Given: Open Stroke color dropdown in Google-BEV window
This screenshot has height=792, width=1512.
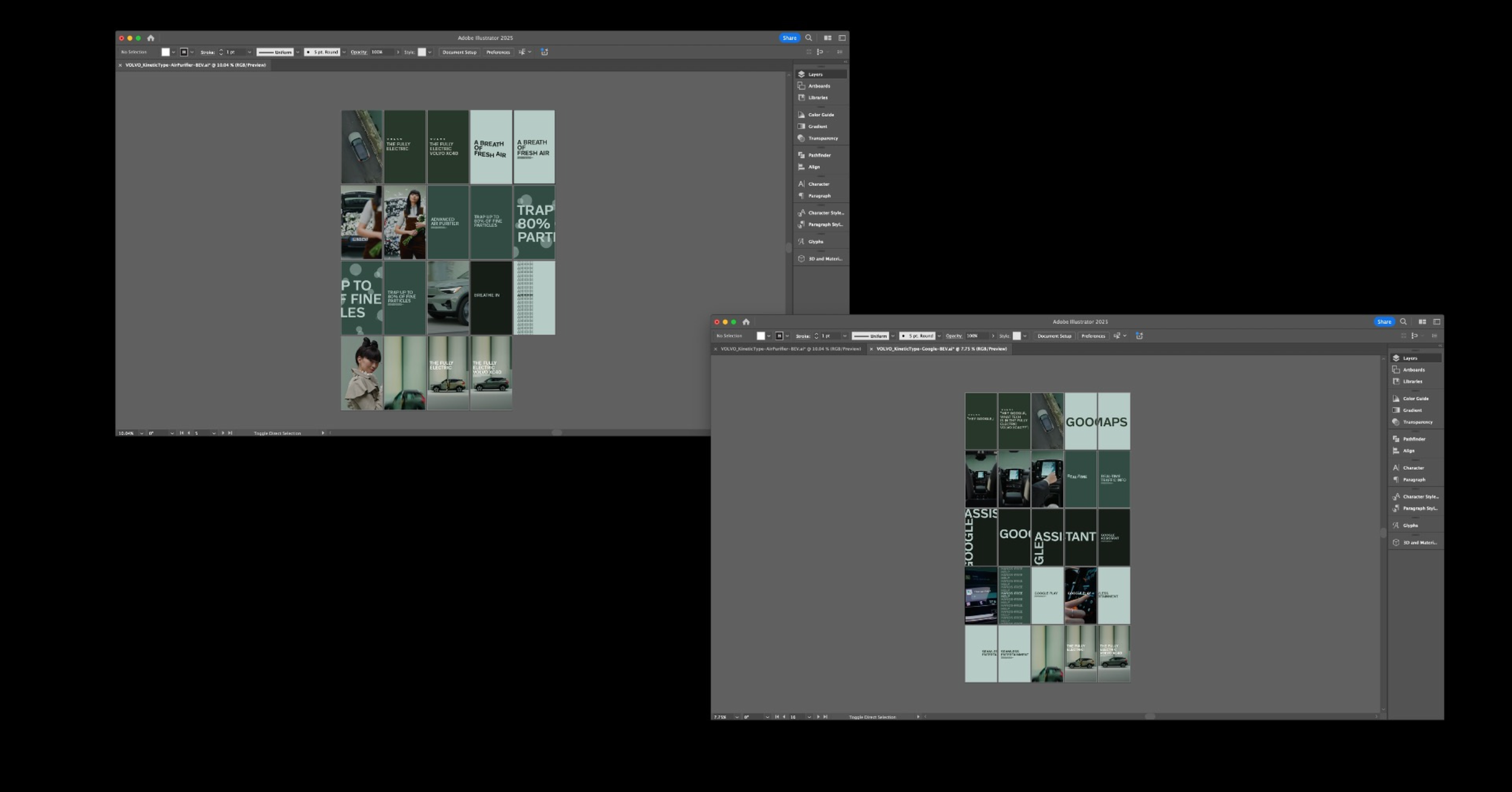Looking at the screenshot, I should 787,336.
